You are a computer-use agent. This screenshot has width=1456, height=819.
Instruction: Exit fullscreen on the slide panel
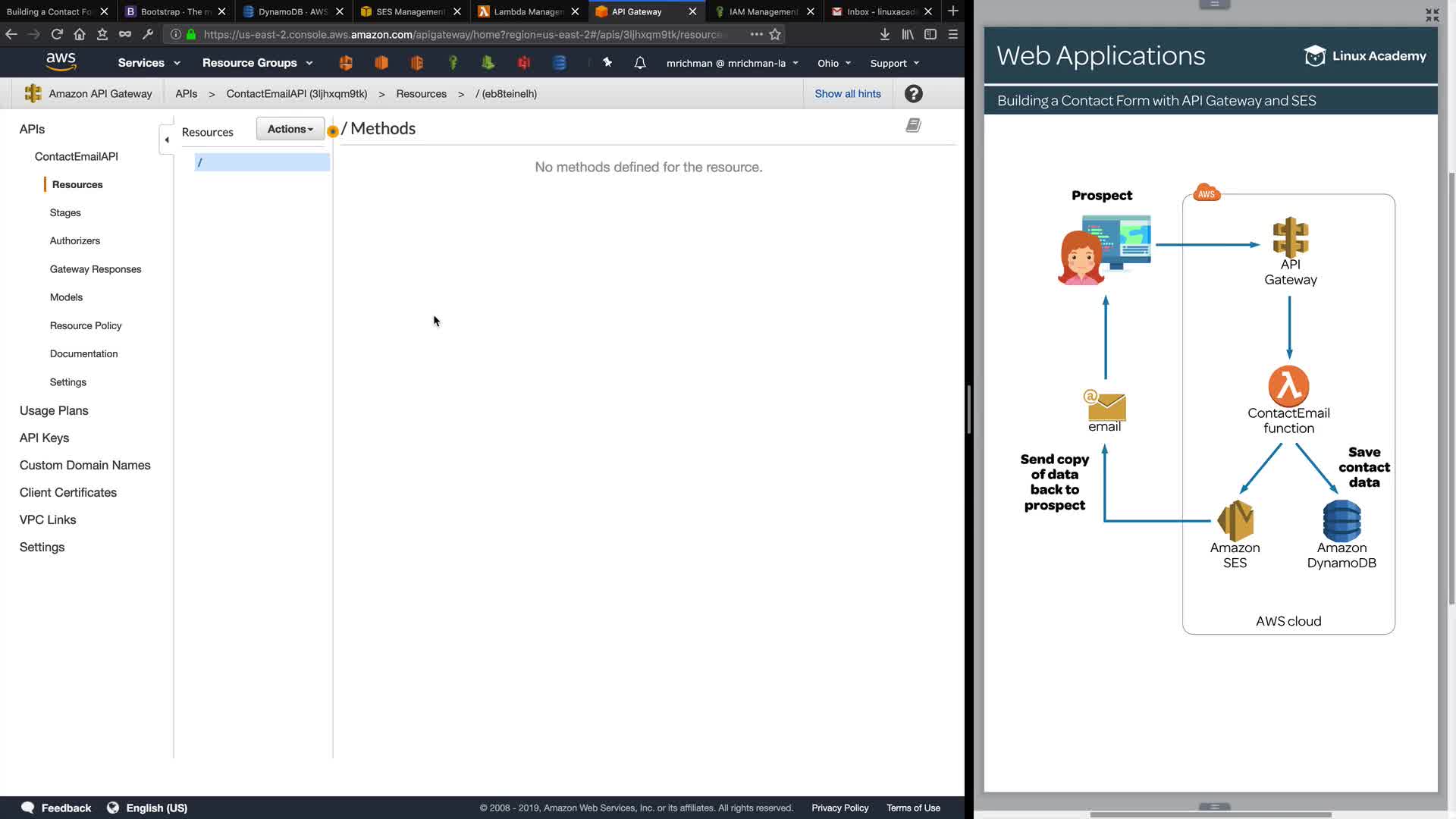[1432, 15]
